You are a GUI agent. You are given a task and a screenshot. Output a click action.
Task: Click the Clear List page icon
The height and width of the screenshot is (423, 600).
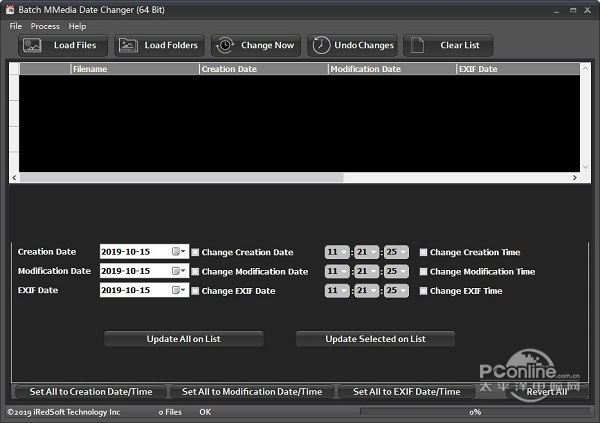tap(417, 45)
